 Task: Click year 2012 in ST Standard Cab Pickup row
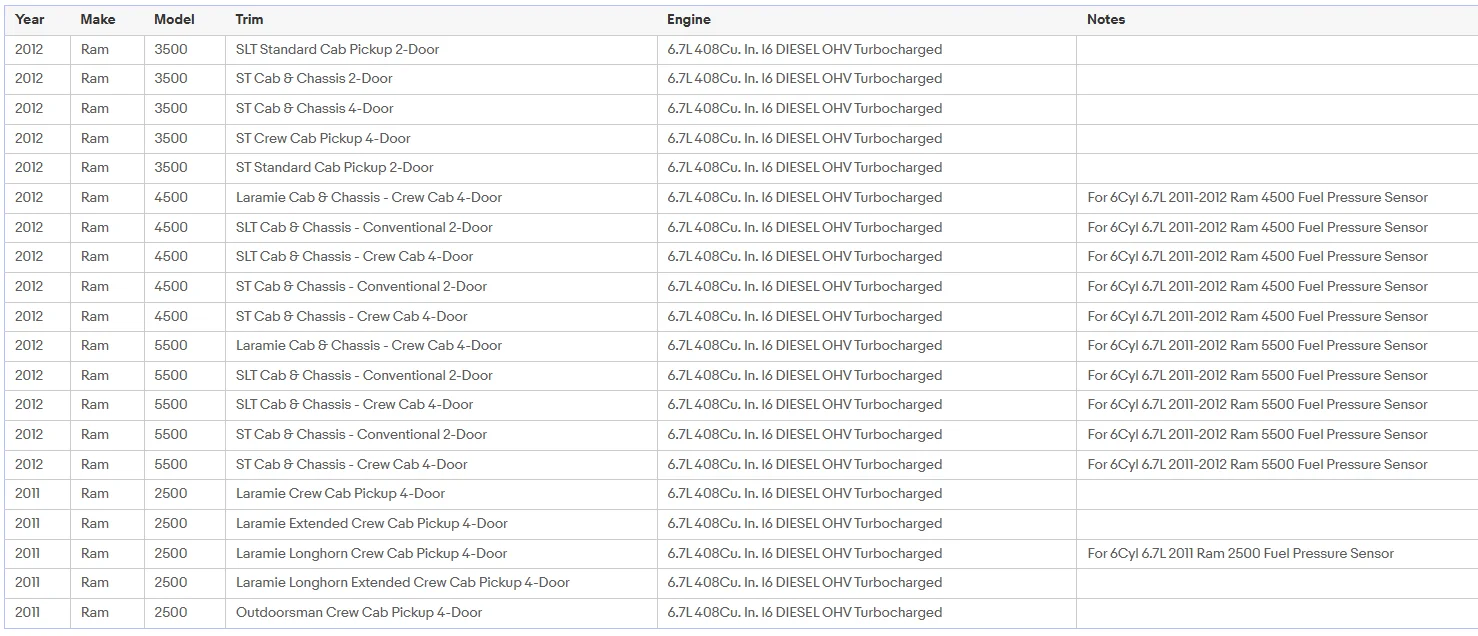[x=29, y=167]
